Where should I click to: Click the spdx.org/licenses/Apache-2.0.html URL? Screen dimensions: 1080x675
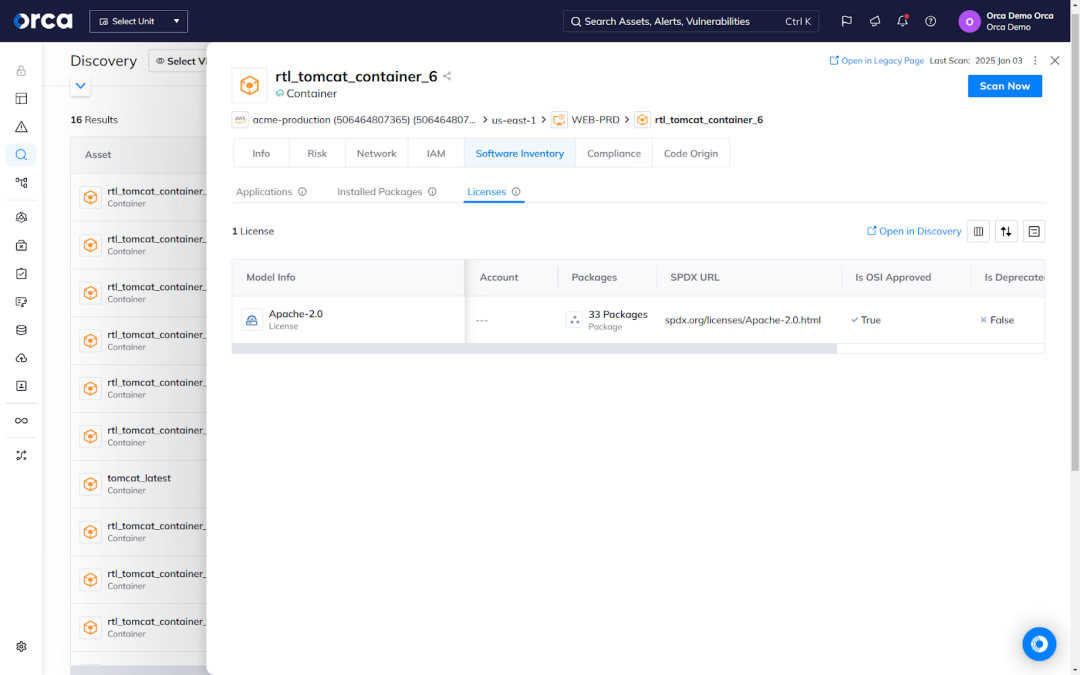742,320
